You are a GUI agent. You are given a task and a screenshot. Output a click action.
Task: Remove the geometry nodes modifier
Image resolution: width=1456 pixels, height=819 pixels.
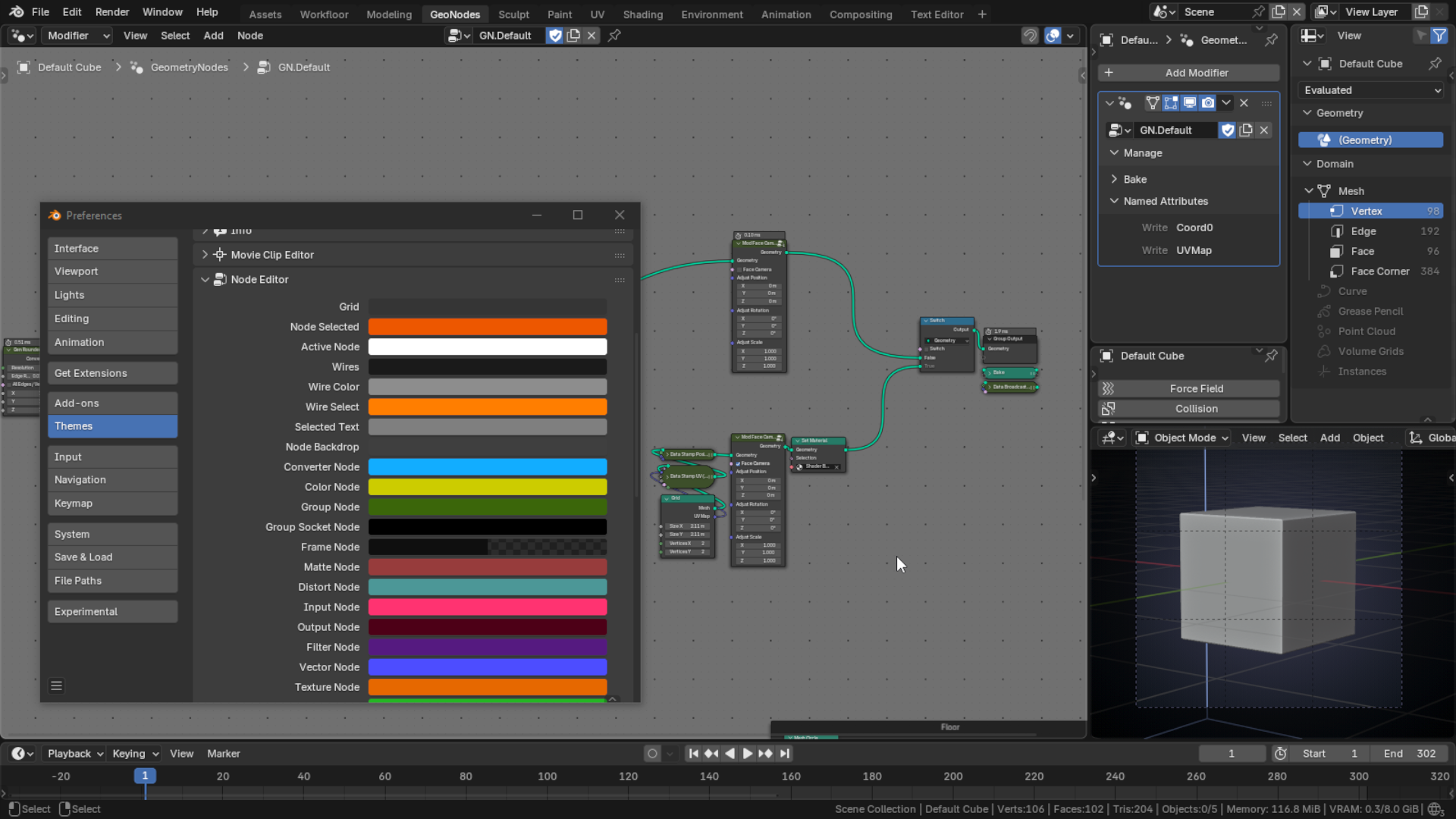click(1244, 103)
